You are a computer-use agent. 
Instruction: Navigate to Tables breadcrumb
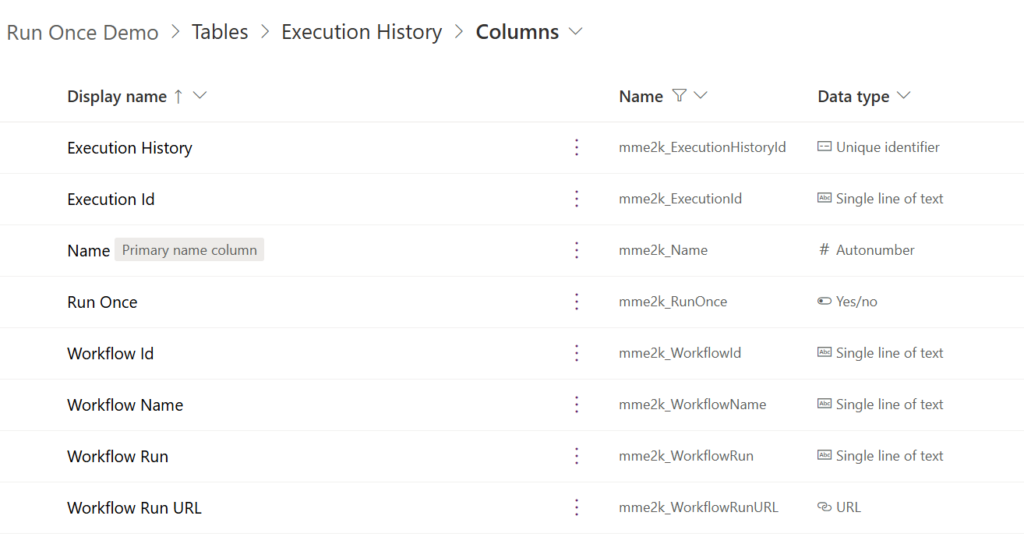219,32
